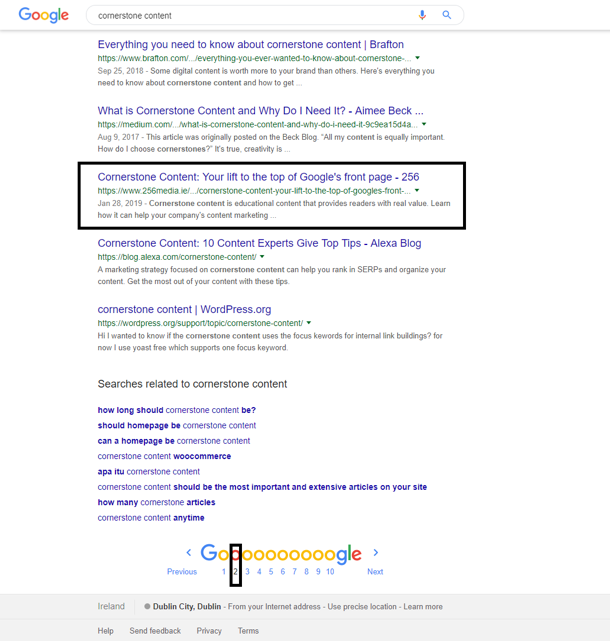Open the Privacy footer link
The image size is (610, 641).
tap(209, 631)
